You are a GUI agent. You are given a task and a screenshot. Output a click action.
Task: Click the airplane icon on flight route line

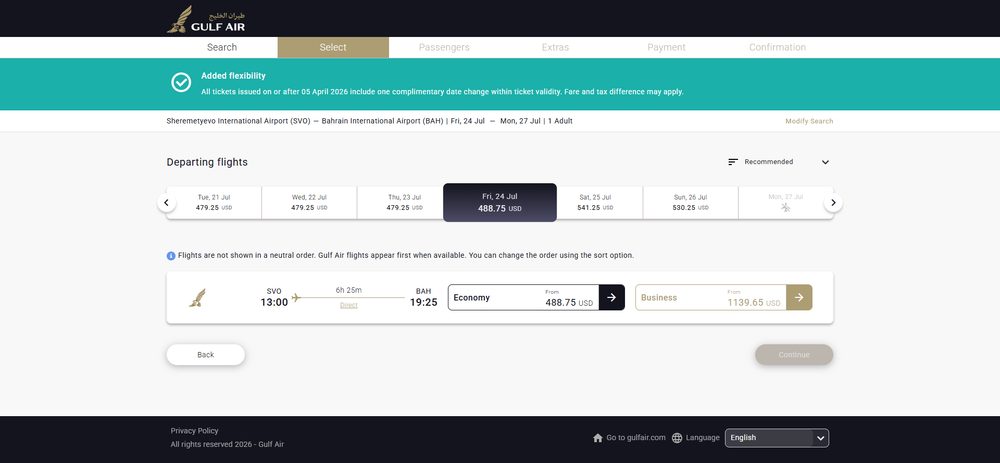(296, 297)
